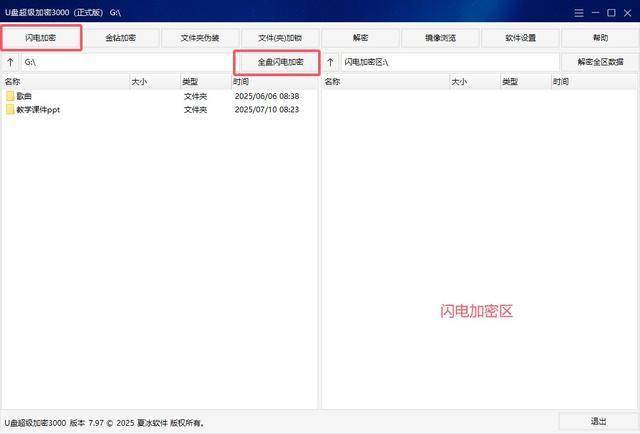
Task: Sort left pane by 时间 column
Action: coord(274,82)
